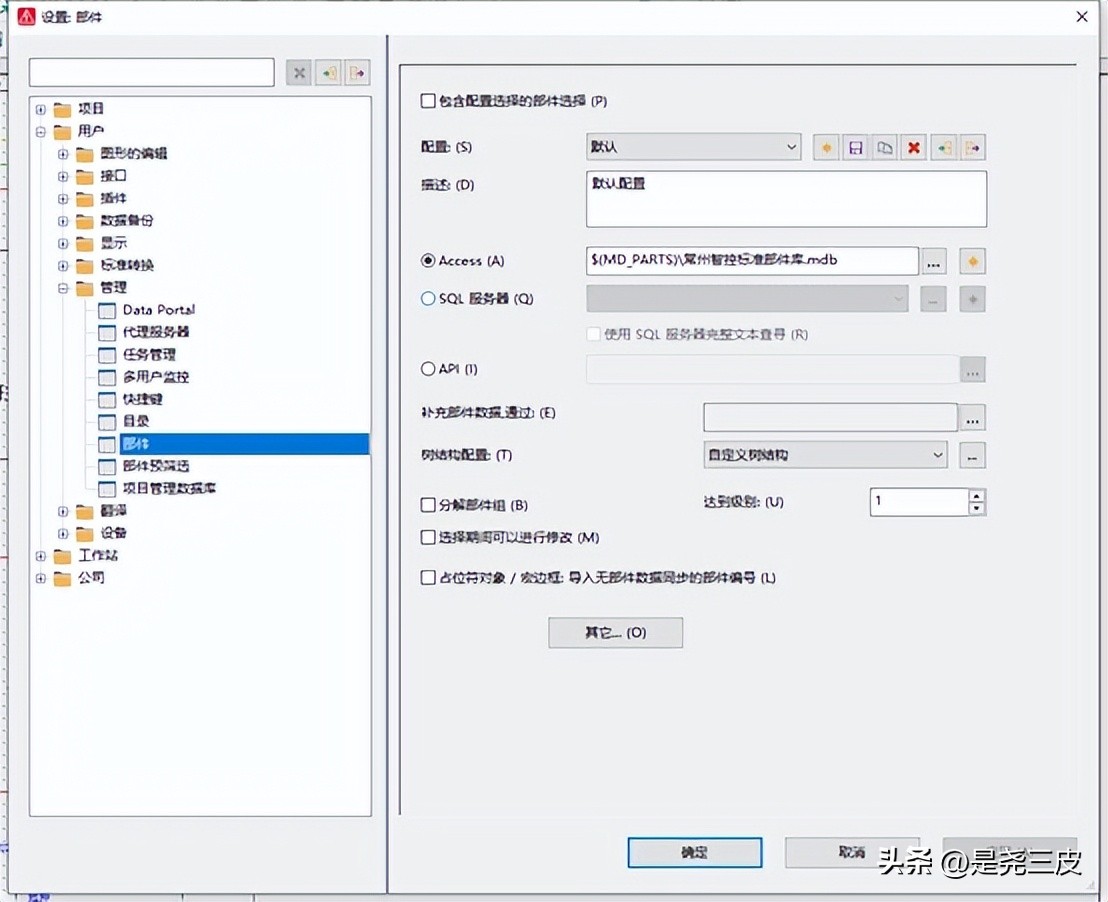
Task: Click the 工作站 folder icon
Action: (63, 556)
